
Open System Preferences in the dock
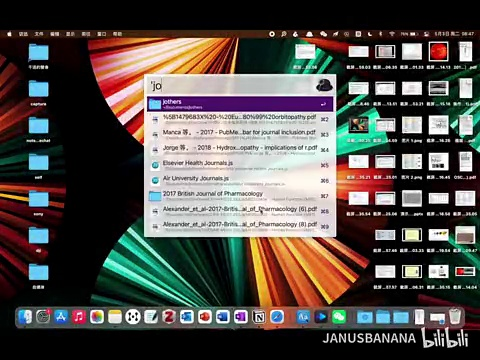[43, 317]
